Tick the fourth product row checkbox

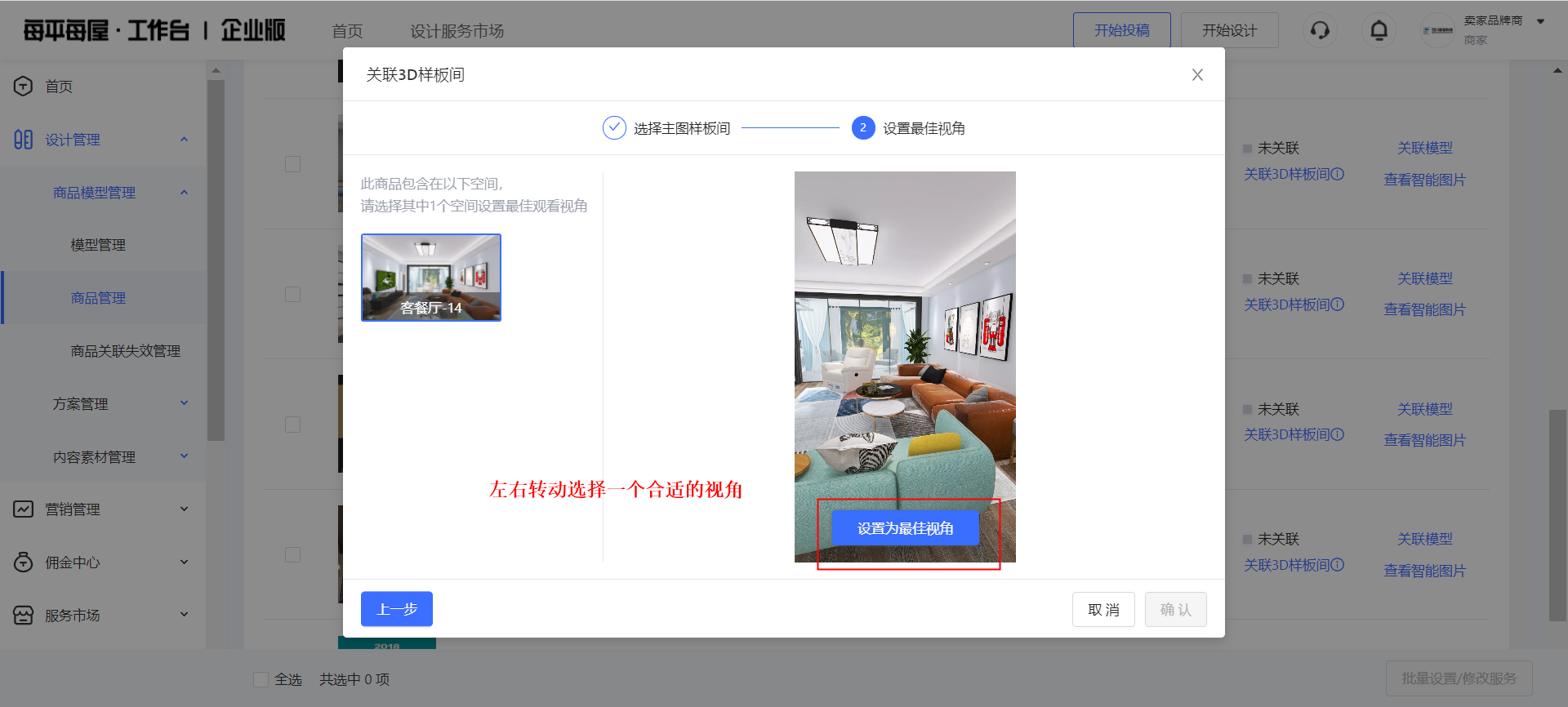pos(292,554)
